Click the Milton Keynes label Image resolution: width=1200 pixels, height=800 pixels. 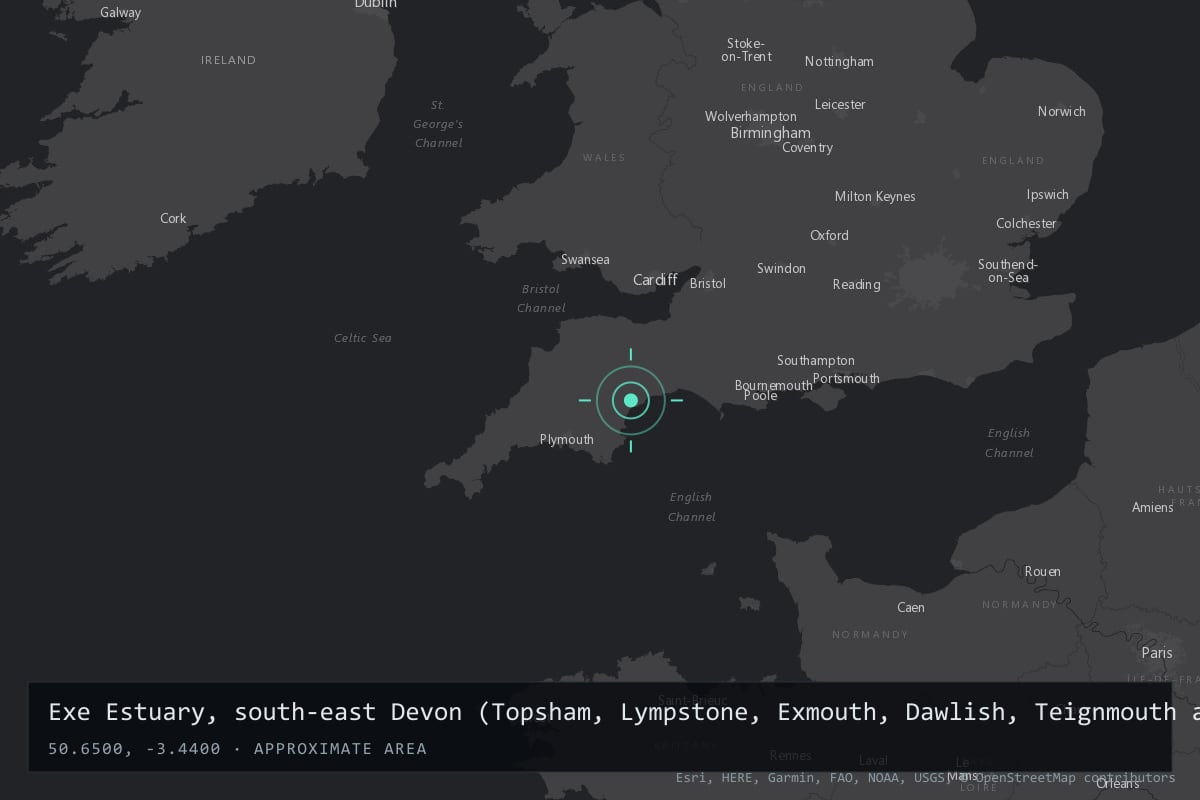[875, 197]
